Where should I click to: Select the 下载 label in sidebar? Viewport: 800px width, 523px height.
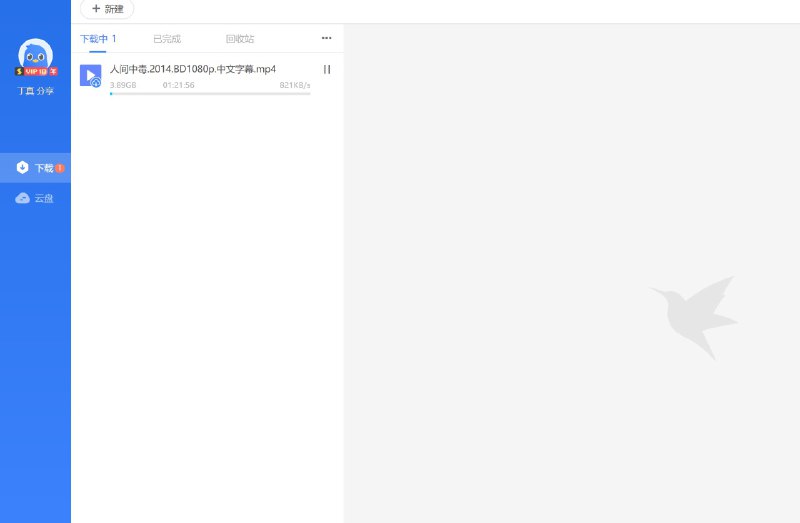(x=43, y=168)
